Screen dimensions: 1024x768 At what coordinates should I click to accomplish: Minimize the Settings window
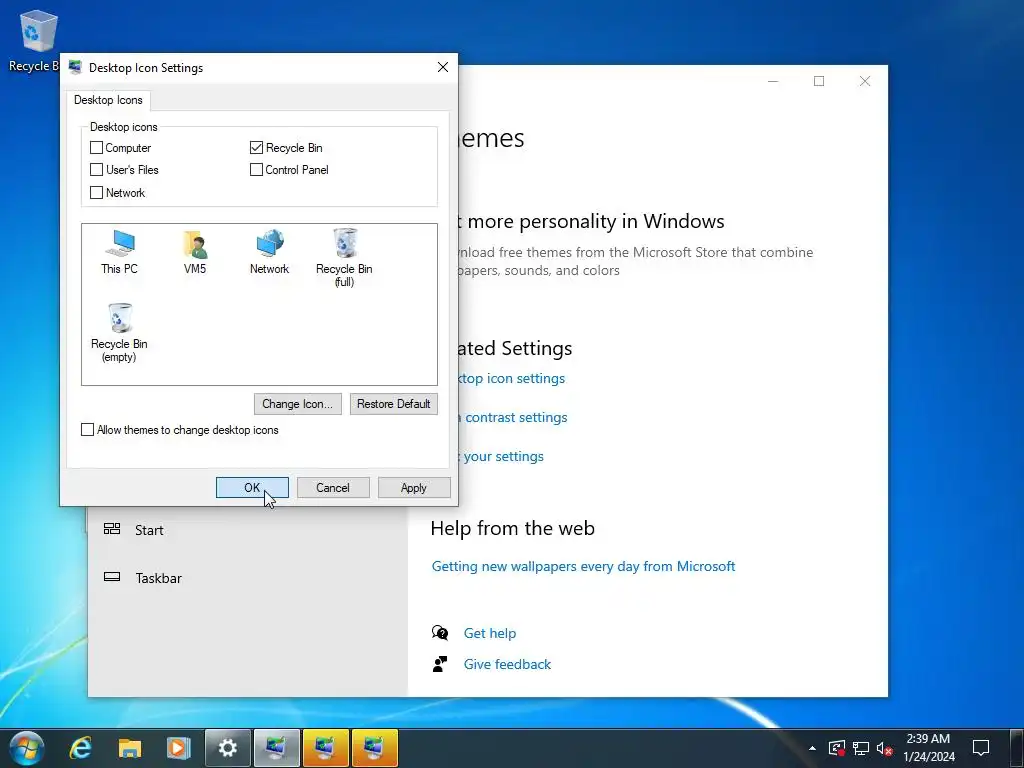[x=773, y=81]
